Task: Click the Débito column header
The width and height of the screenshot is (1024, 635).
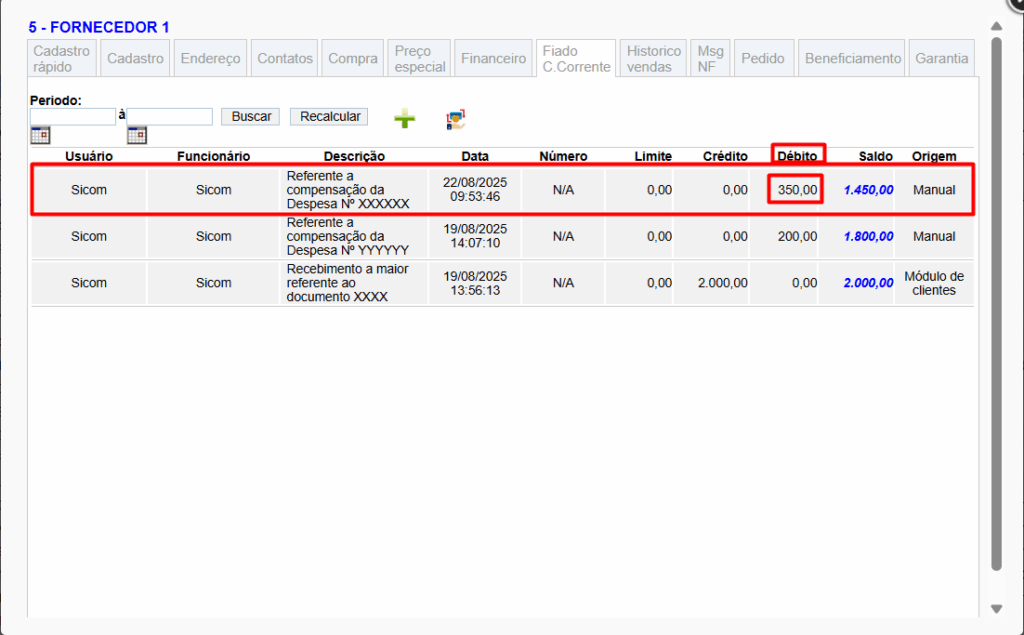Action: [x=797, y=156]
